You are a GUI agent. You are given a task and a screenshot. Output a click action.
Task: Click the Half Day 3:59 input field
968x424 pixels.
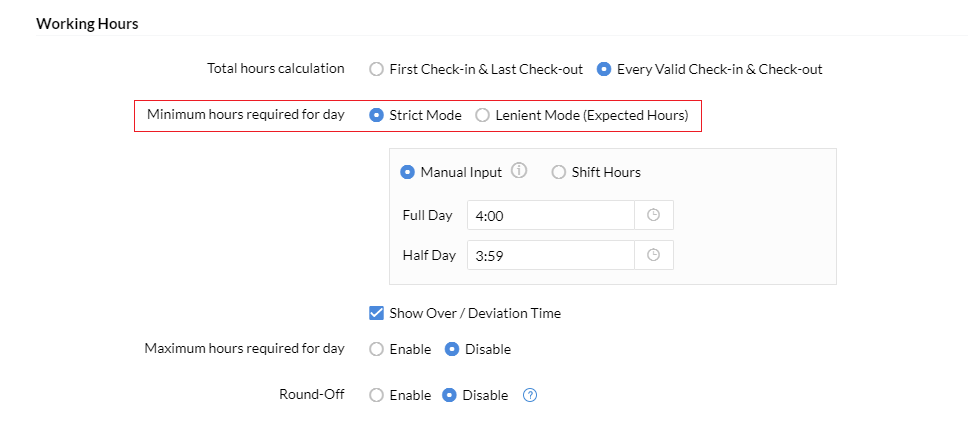(x=551, y=255)
